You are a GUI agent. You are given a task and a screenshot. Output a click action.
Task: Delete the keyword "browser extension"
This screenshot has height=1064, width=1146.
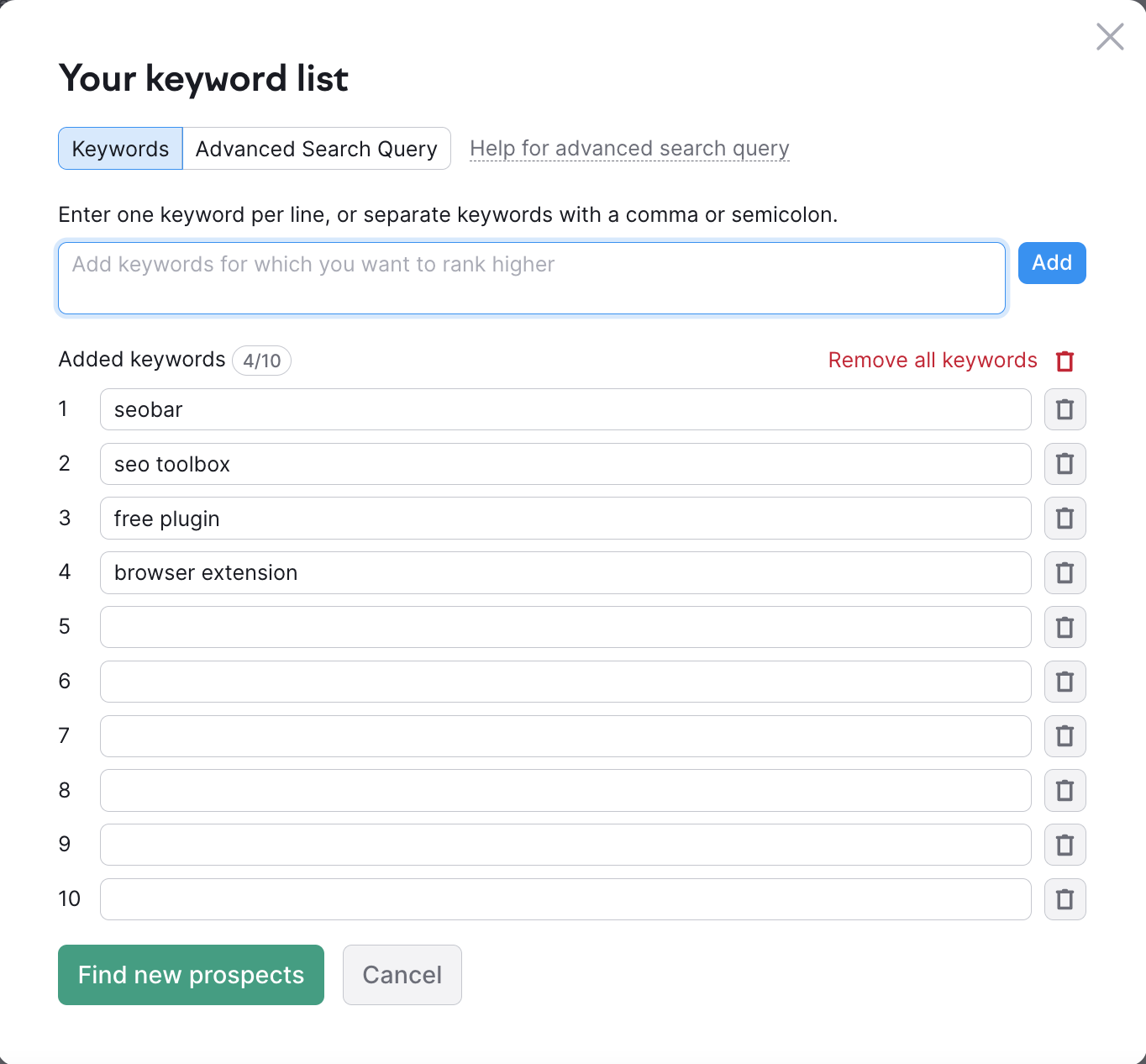1065,572
